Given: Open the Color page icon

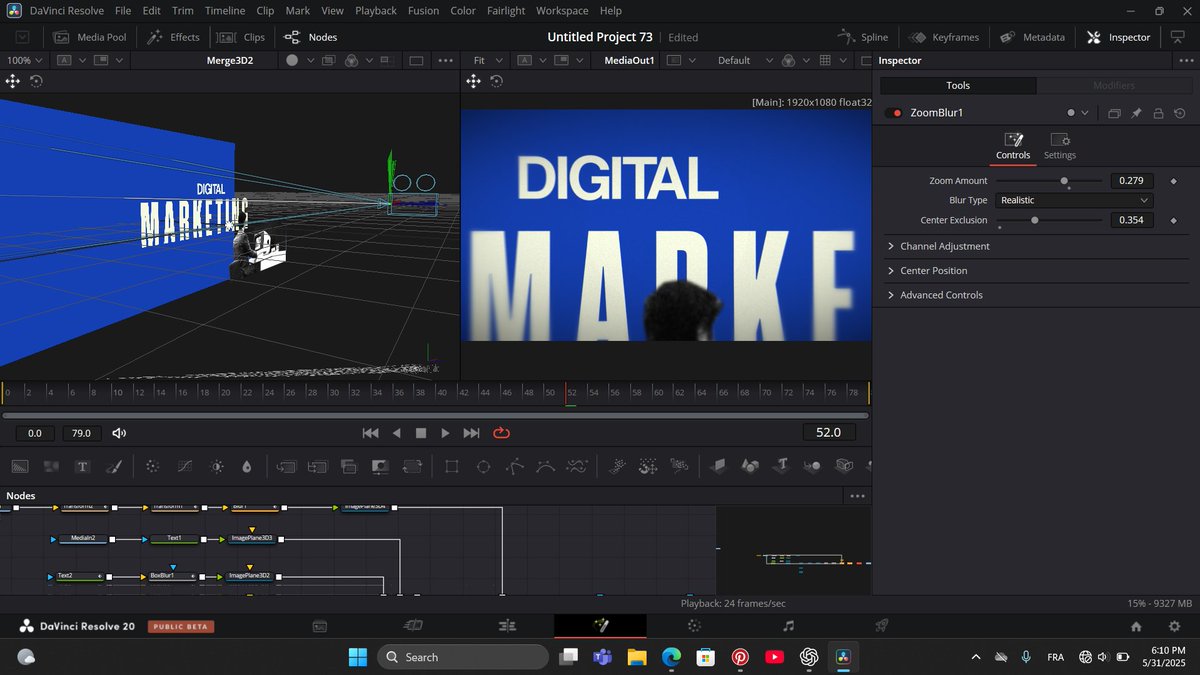Looking at the screenshot, I should click(694, 626).
